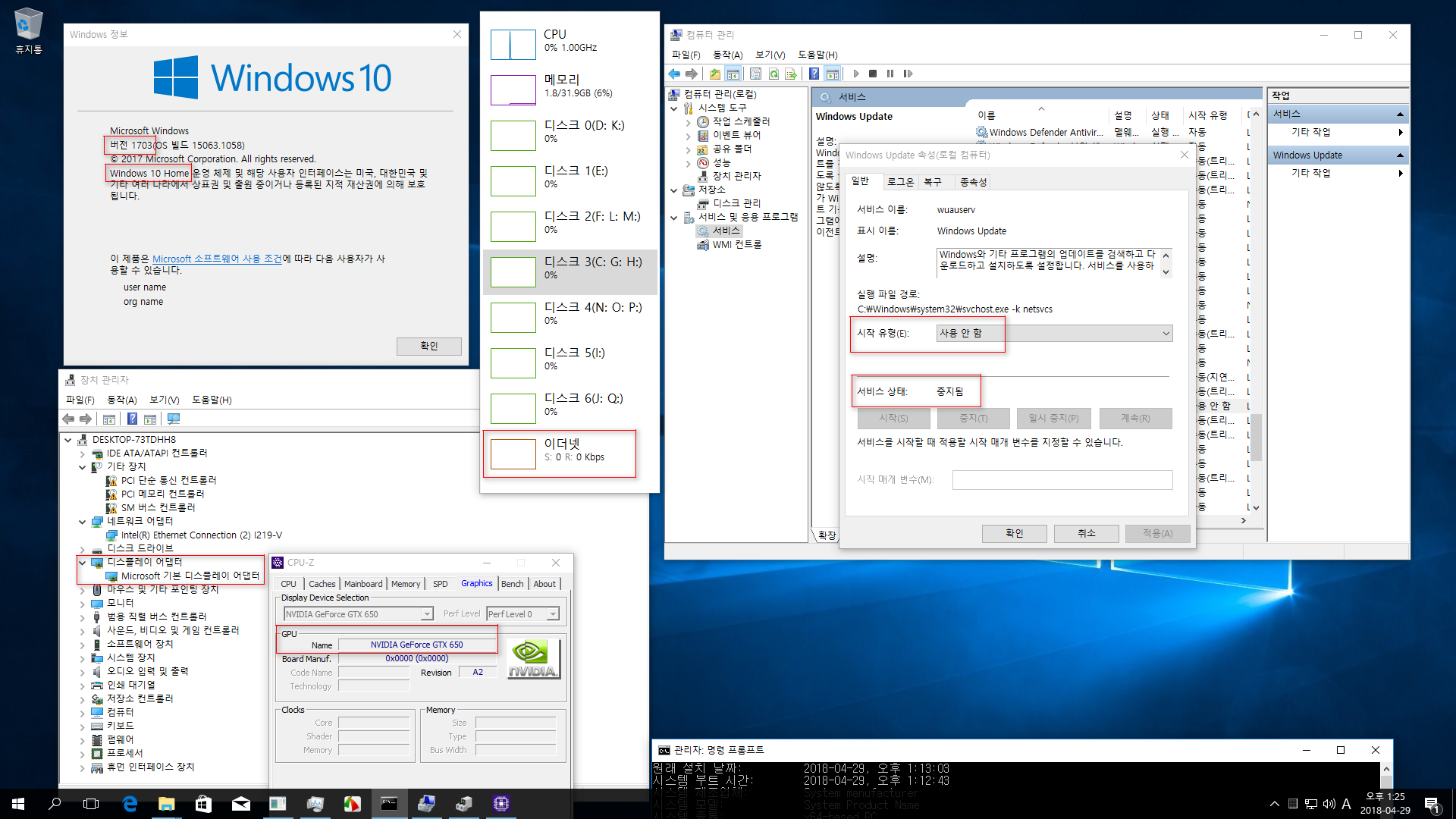
Task: Click the Stop Service square icon
Action: tap(873, 74)
